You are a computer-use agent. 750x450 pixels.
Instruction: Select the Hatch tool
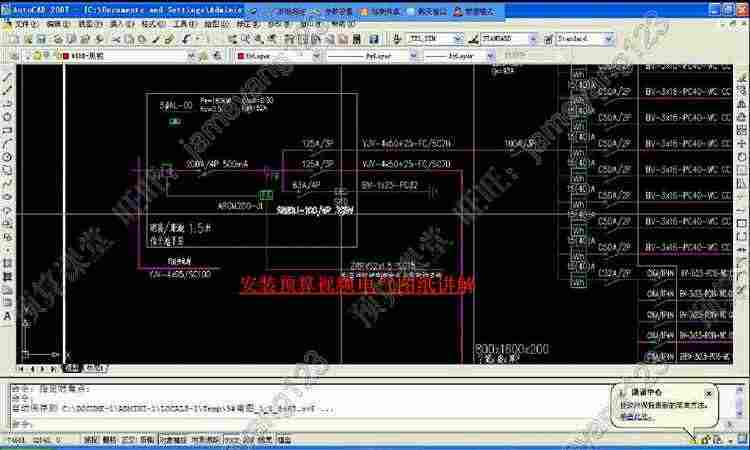tap(7, 263)
